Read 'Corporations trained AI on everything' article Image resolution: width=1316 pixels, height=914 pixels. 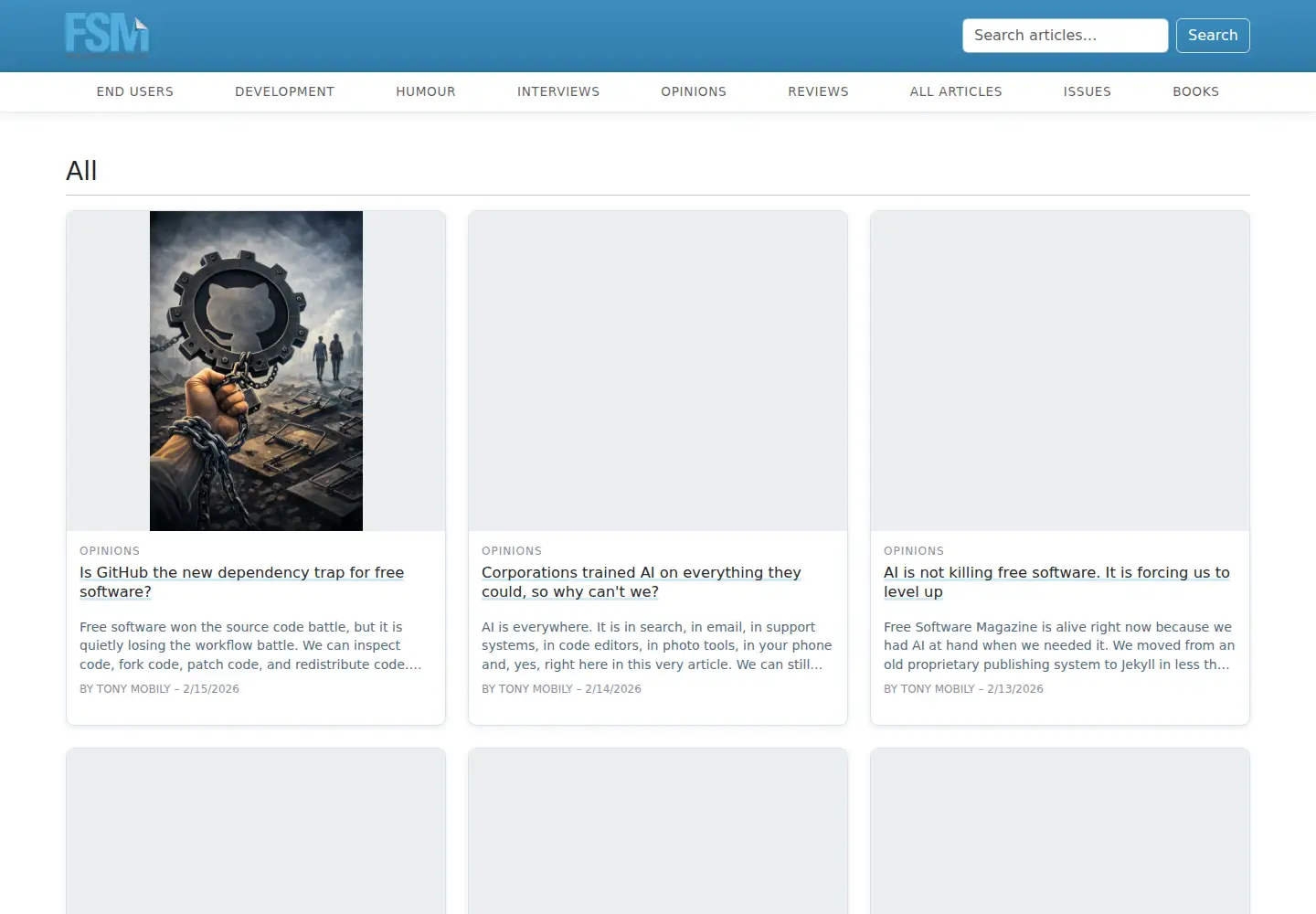click(642, 582)
